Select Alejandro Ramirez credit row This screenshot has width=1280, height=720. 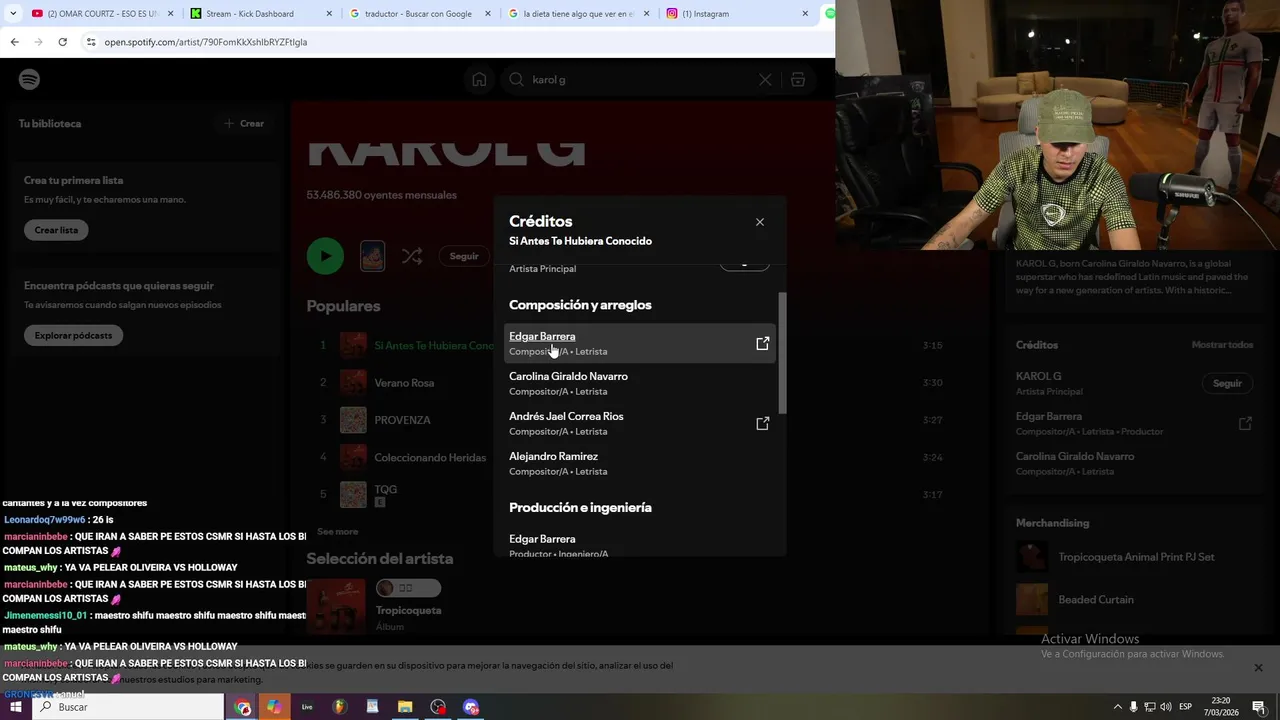(640, 463)
